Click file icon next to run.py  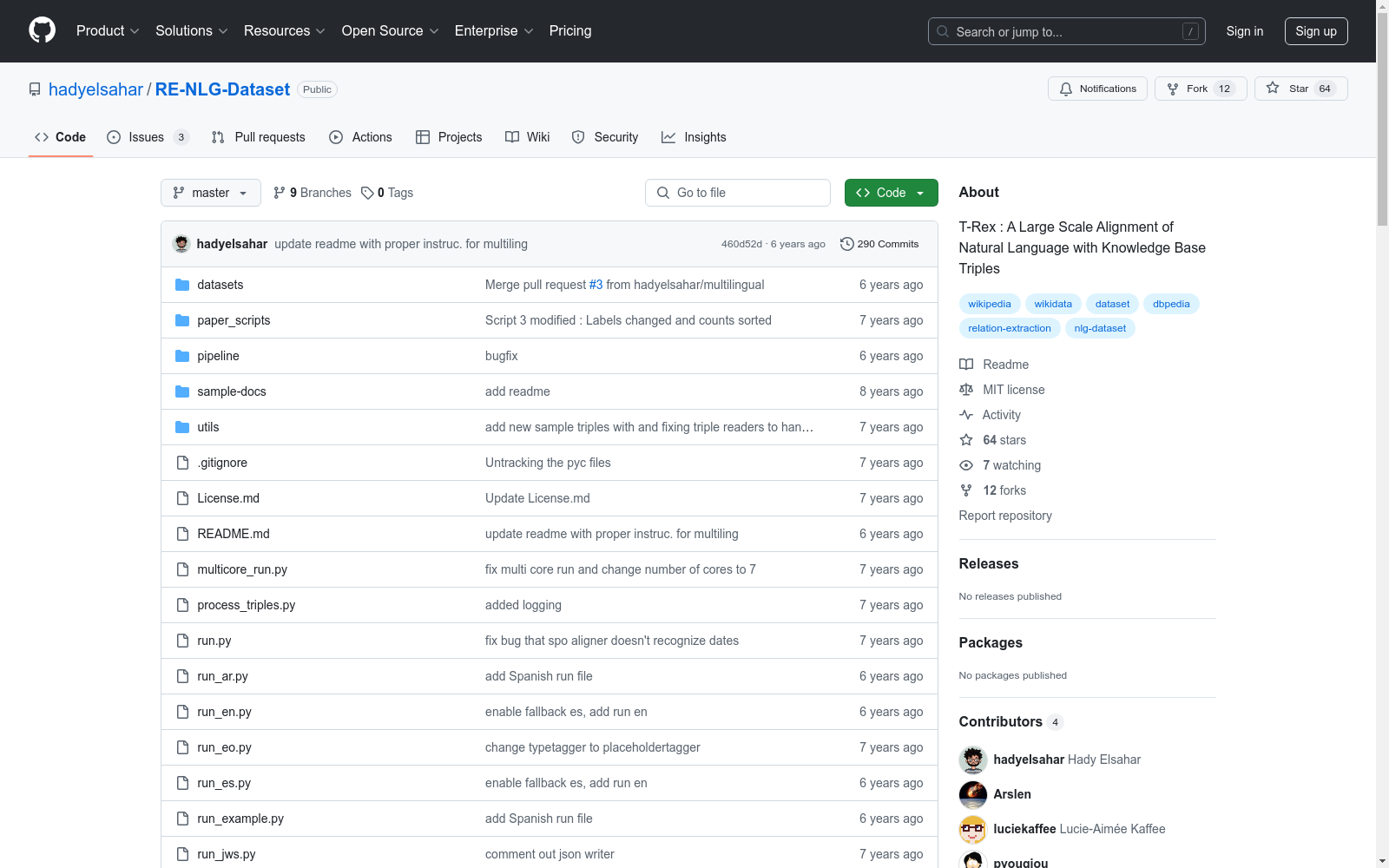point(182,641)
